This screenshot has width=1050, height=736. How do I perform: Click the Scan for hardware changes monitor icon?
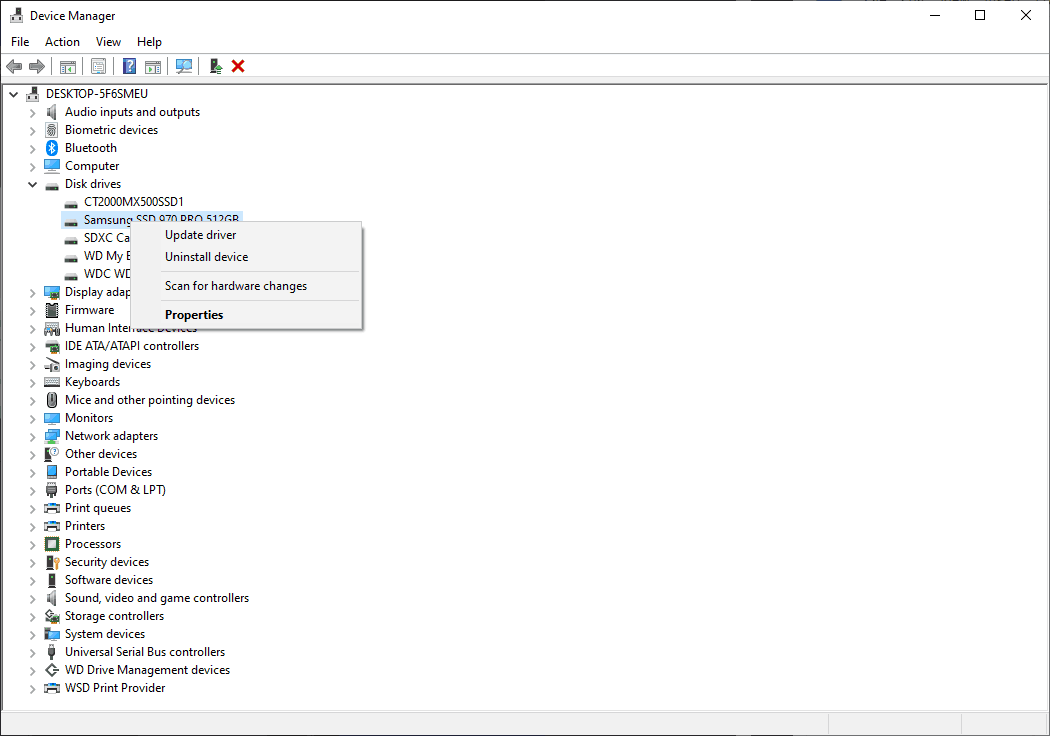183,66
